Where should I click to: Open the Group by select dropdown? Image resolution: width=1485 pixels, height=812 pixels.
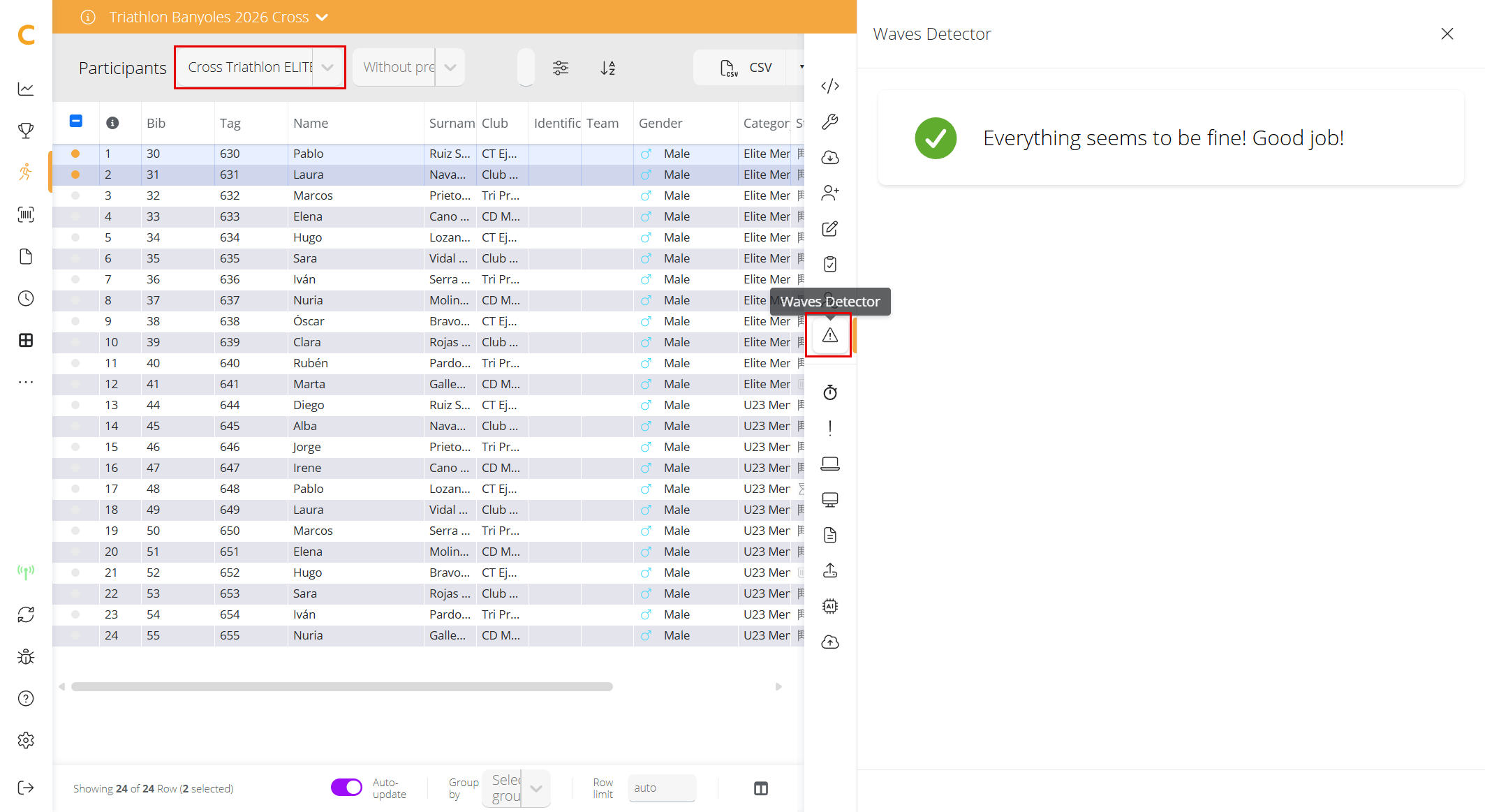[516, 788]
